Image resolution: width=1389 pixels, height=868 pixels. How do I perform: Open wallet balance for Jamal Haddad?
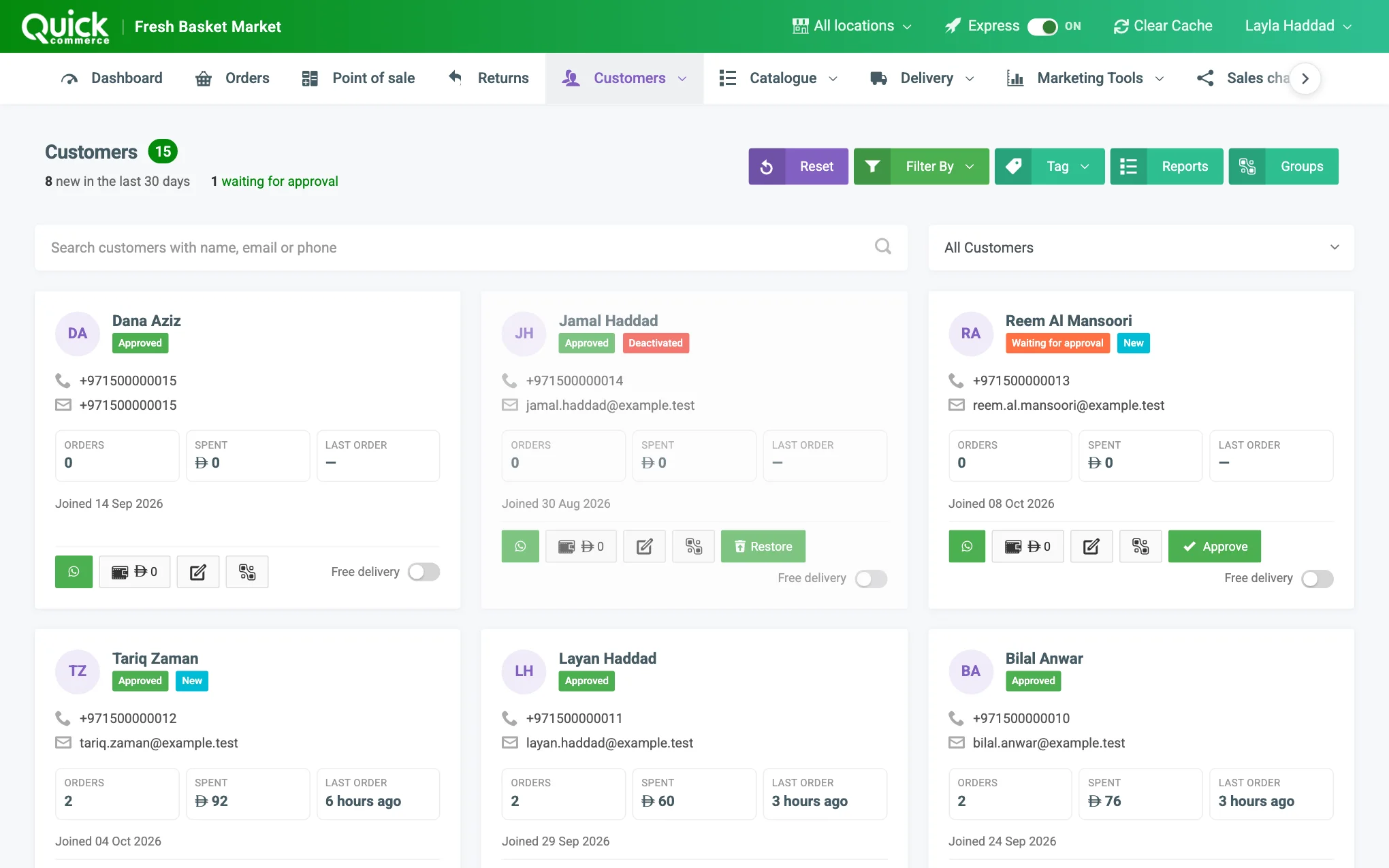[581, 547]
